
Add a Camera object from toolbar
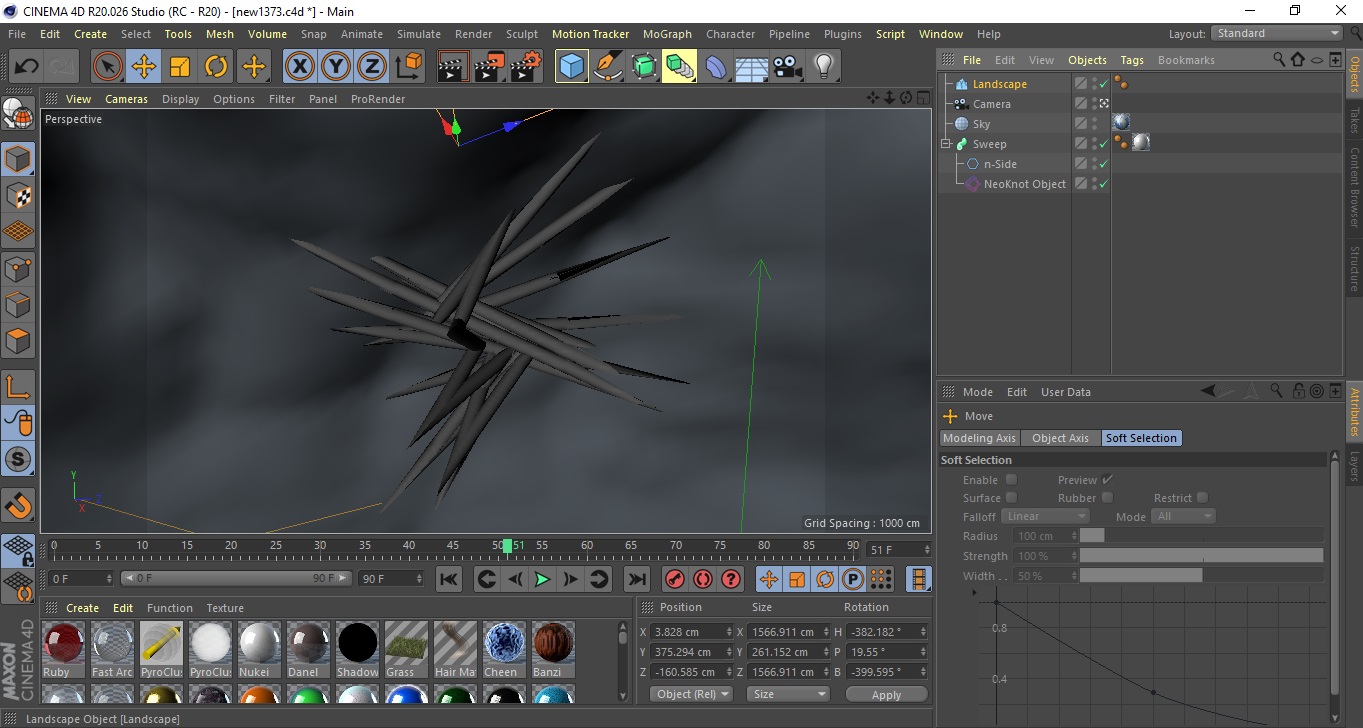[x=788, y=67]
